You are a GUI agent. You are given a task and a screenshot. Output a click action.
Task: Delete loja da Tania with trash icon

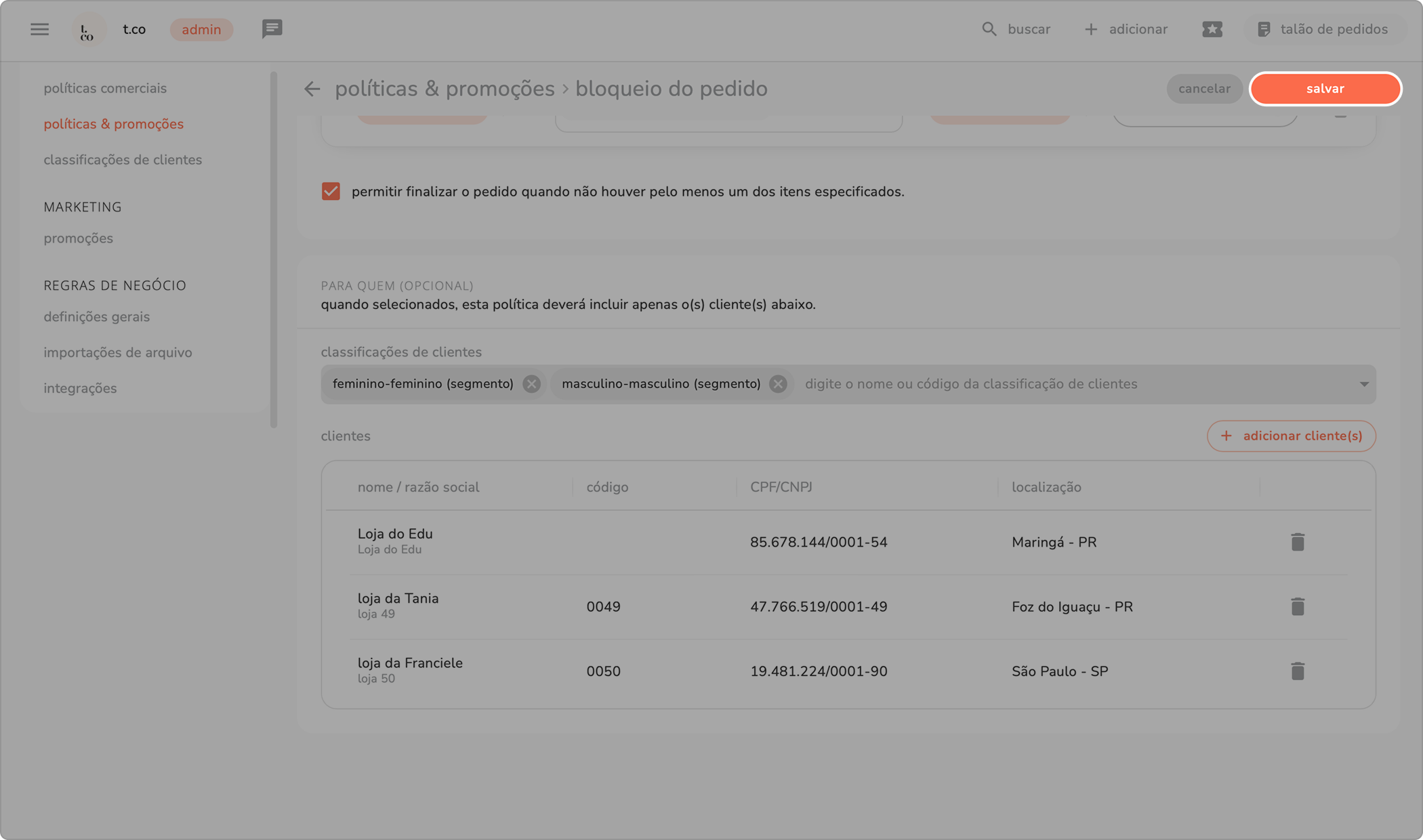[1297, 606]
